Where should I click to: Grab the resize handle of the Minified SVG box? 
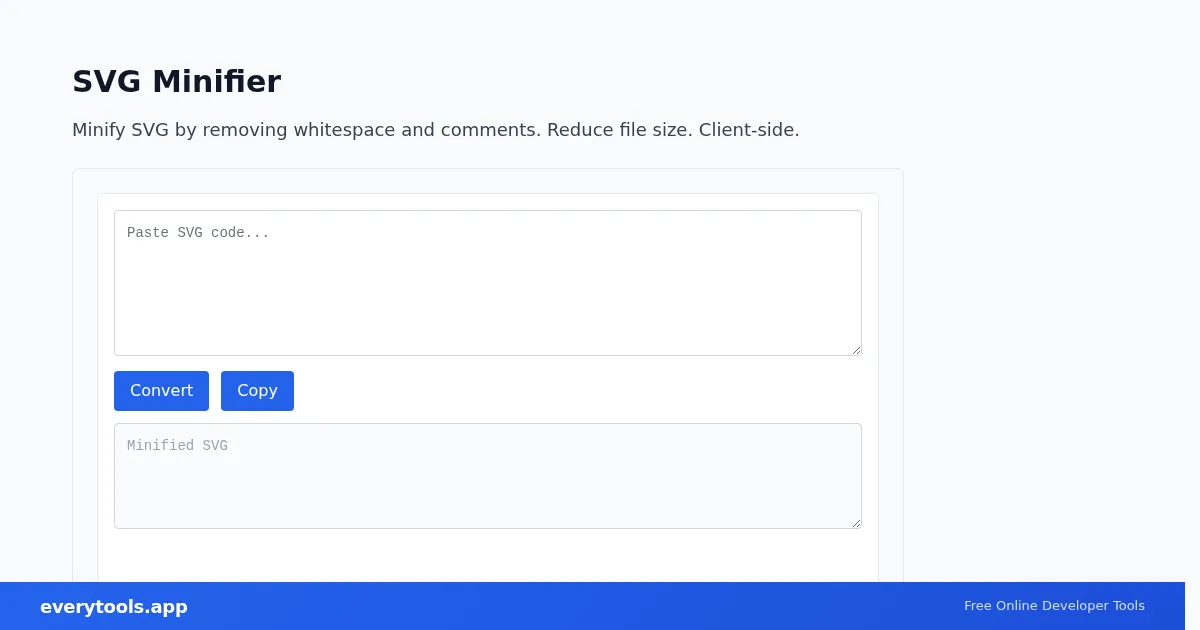coord(856,523)
